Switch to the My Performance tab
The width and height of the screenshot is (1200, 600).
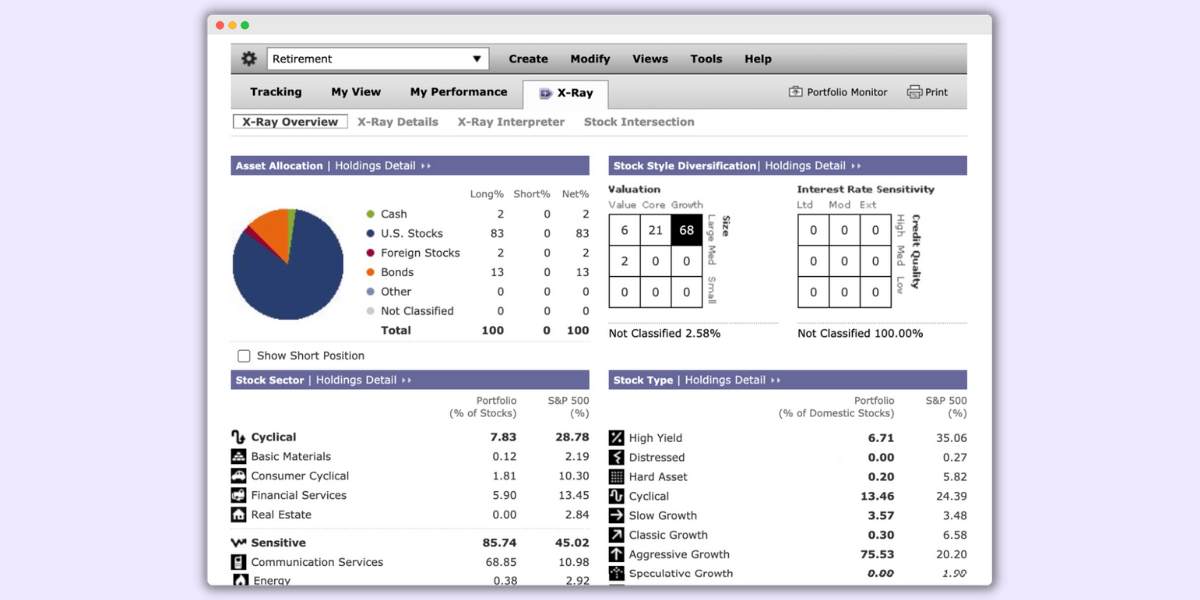point(458,92)
